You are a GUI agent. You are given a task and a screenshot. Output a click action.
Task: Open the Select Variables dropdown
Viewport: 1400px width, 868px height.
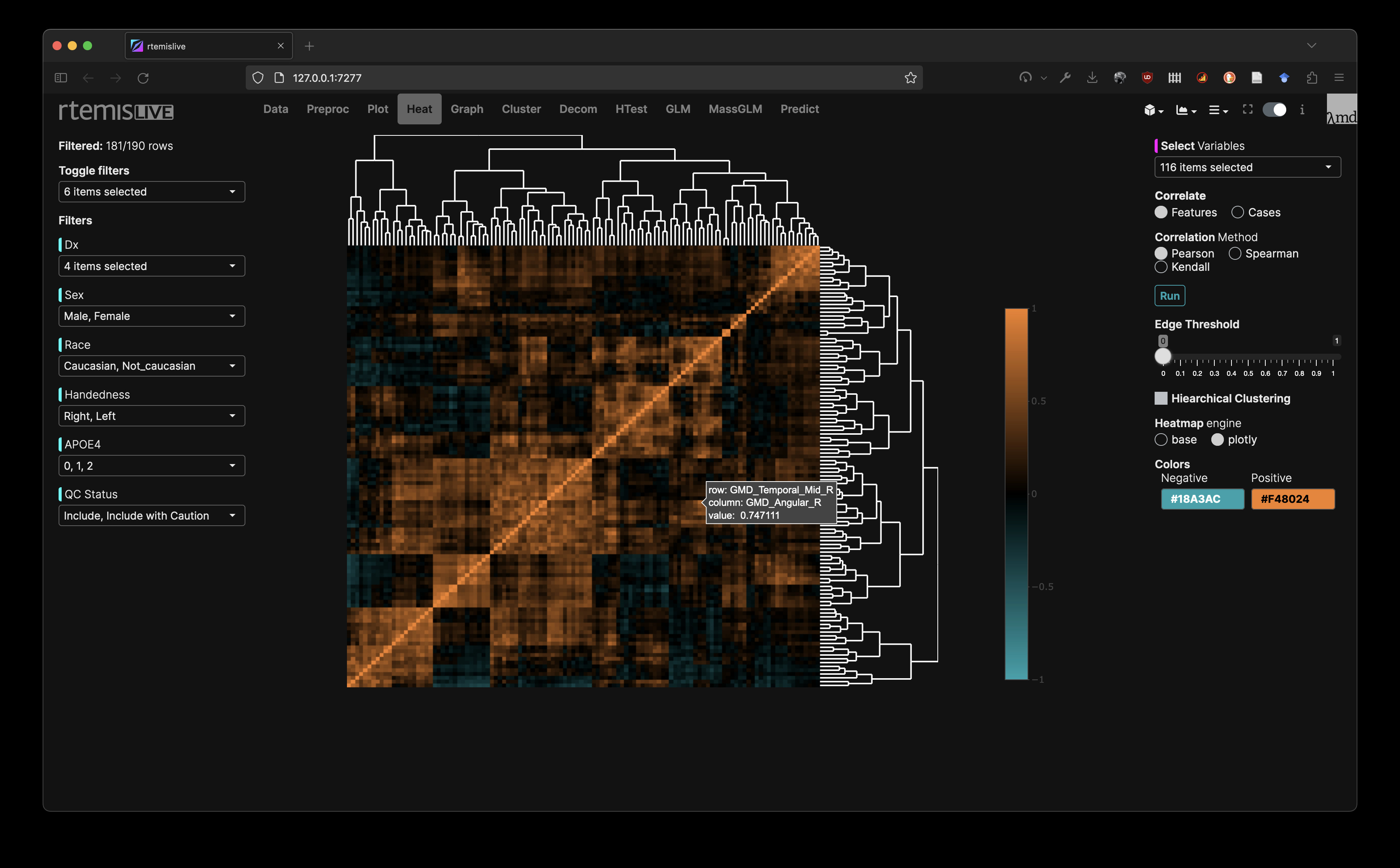(1247, 167)
